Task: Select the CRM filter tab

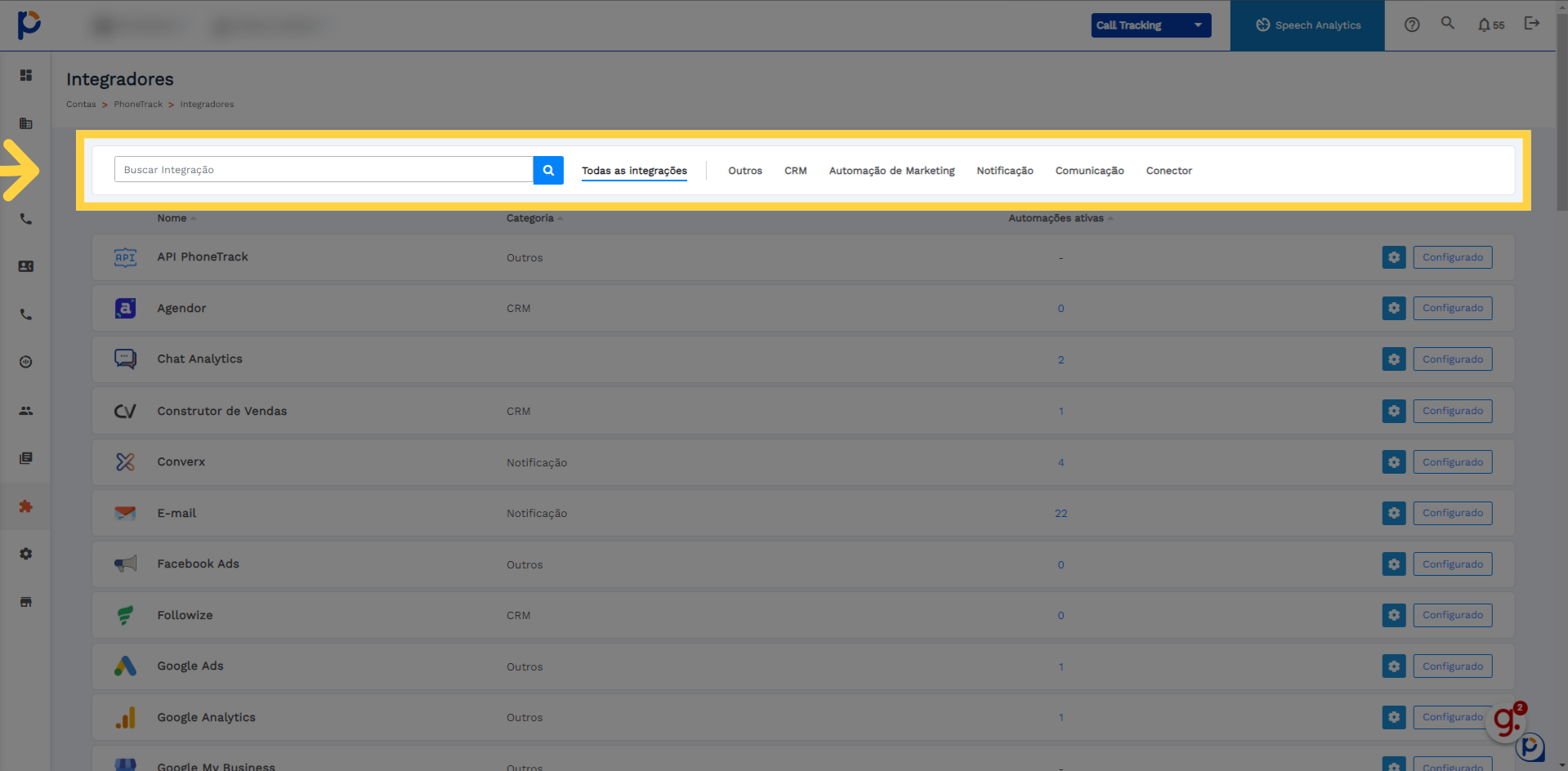Action: click(x=796, y=171)
